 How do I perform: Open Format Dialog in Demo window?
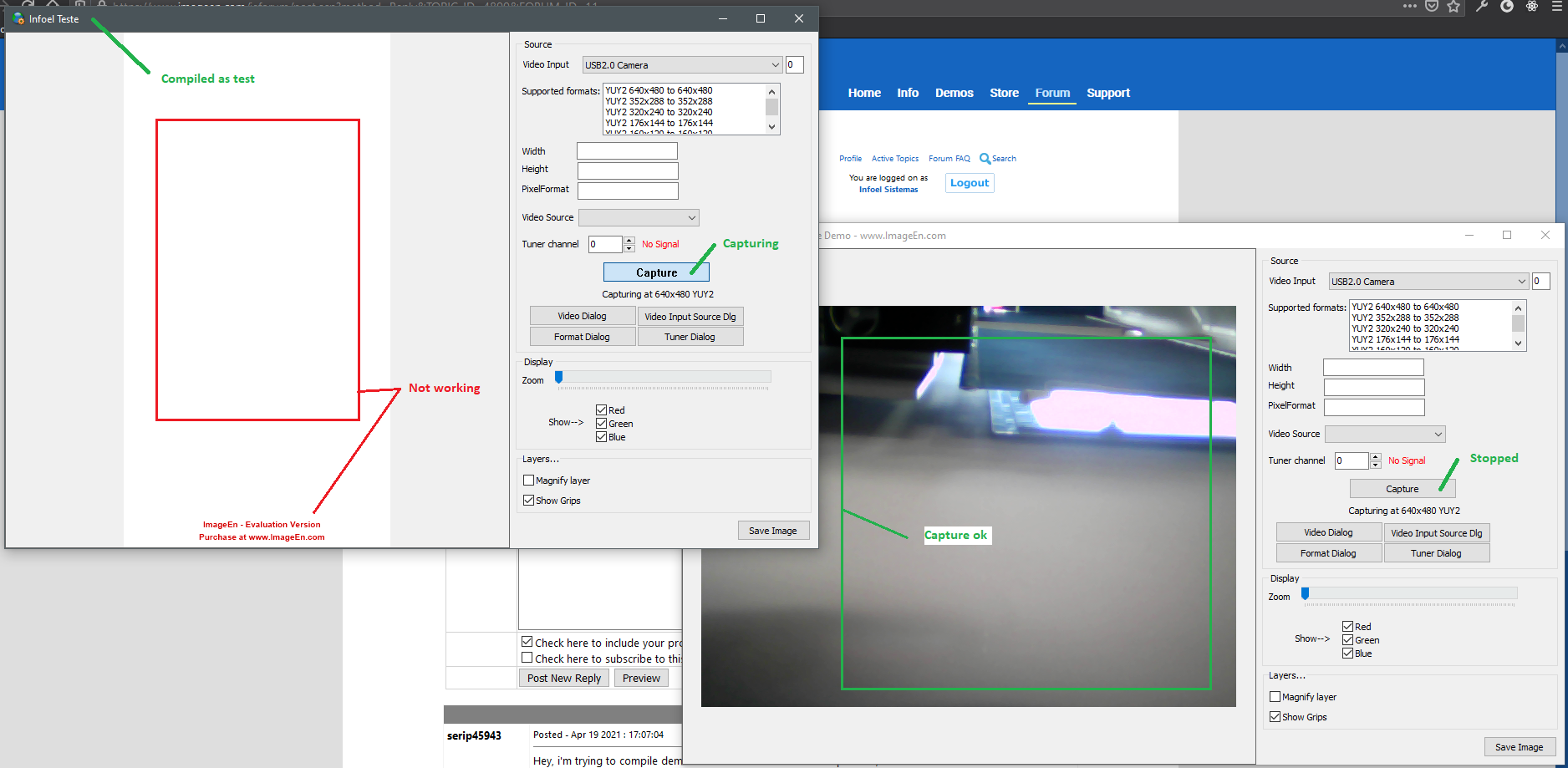(x=1328, y=553)
